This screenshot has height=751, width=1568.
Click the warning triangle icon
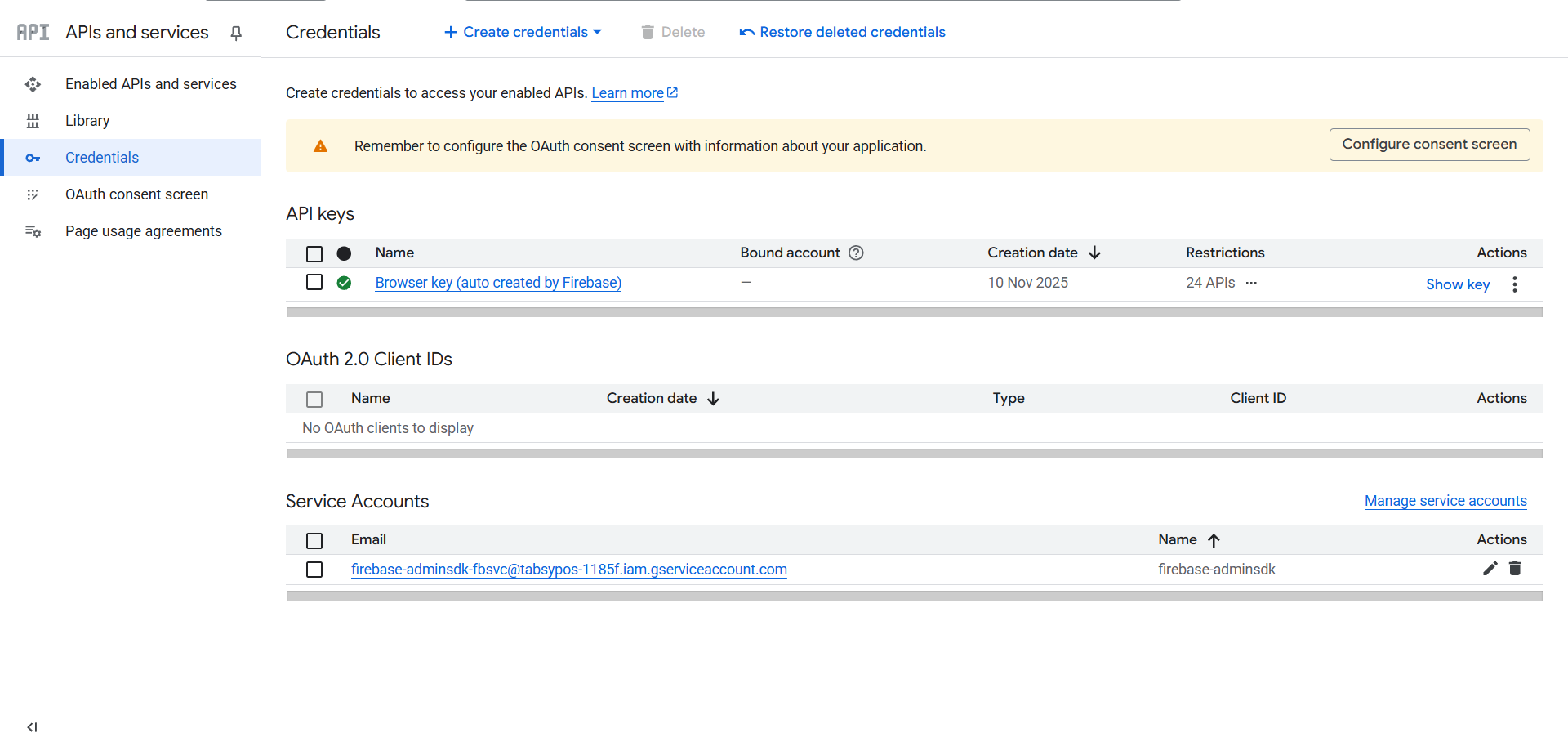point(320,146)
